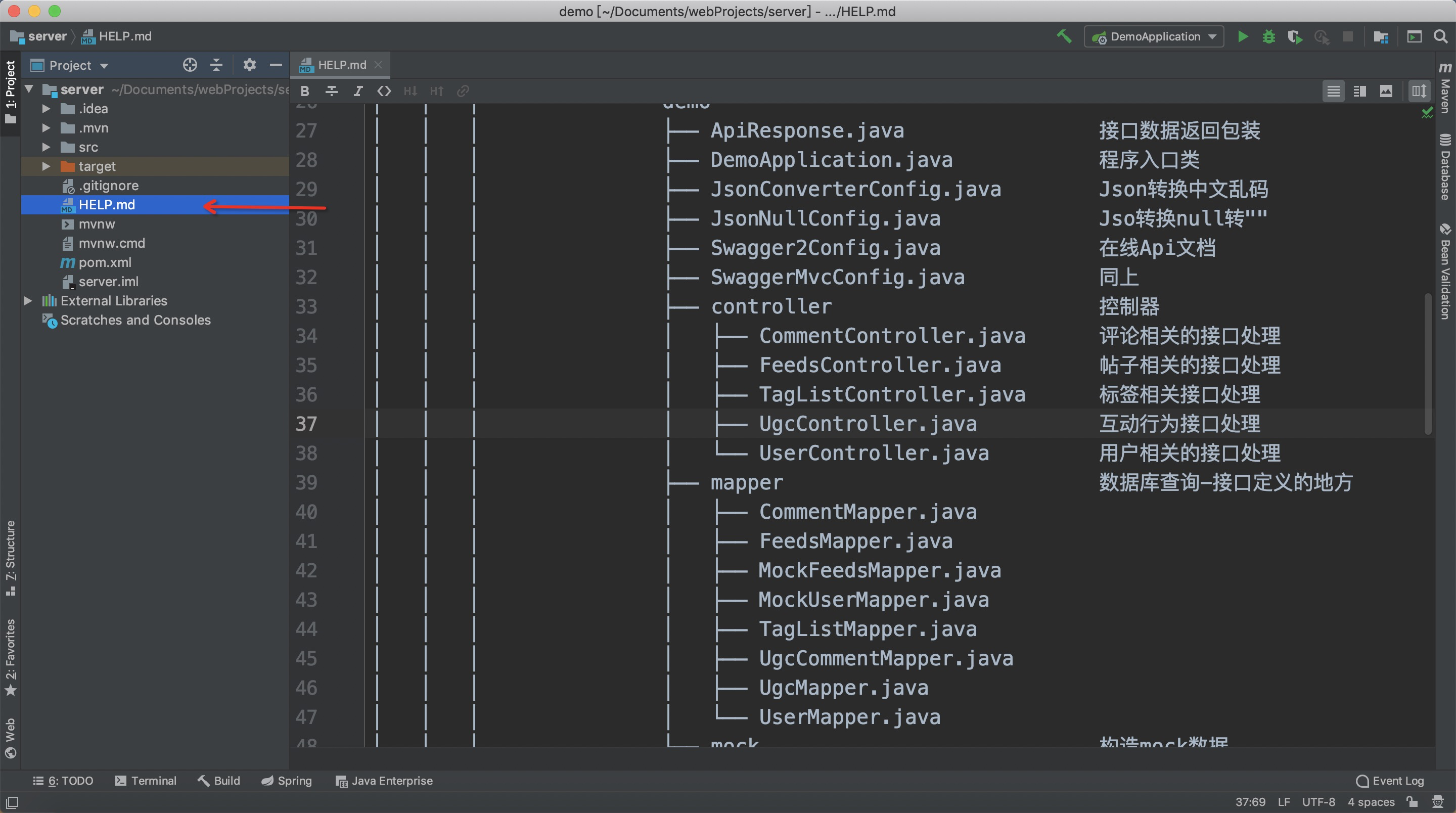Image resolution: width=1456 pixels, height=813 pixels.
Task: Click the server breadcrumb in navigation bar
Action: click(39, 36)
